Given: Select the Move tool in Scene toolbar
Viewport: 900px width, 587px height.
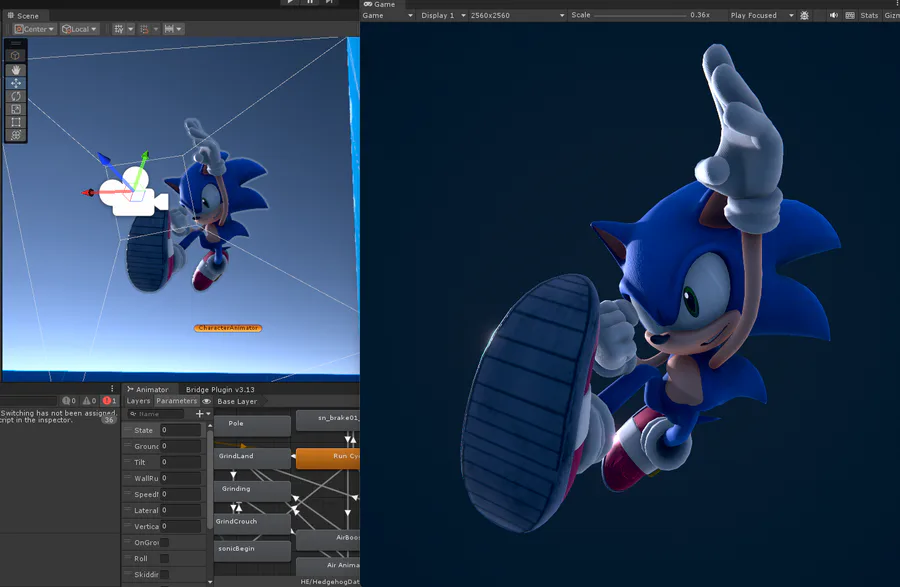Looking at the screenshot, I should pyautogui.click(x=15, y=83).
